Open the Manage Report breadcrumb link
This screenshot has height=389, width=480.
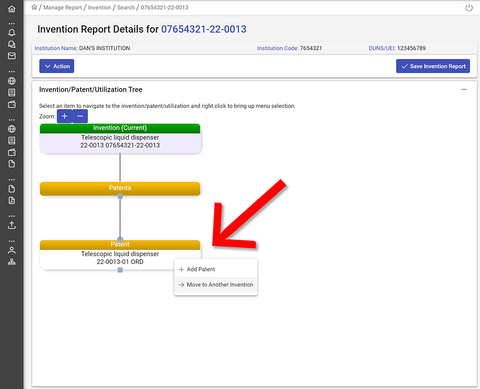62,7
